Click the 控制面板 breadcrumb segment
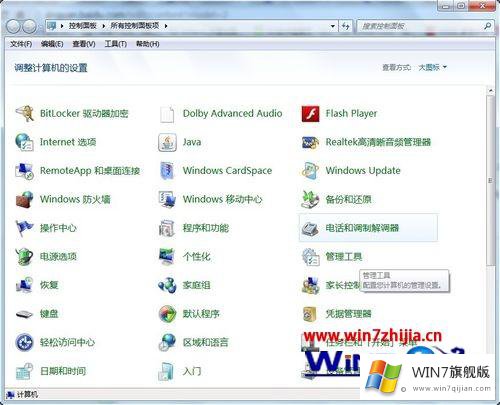 83,26
